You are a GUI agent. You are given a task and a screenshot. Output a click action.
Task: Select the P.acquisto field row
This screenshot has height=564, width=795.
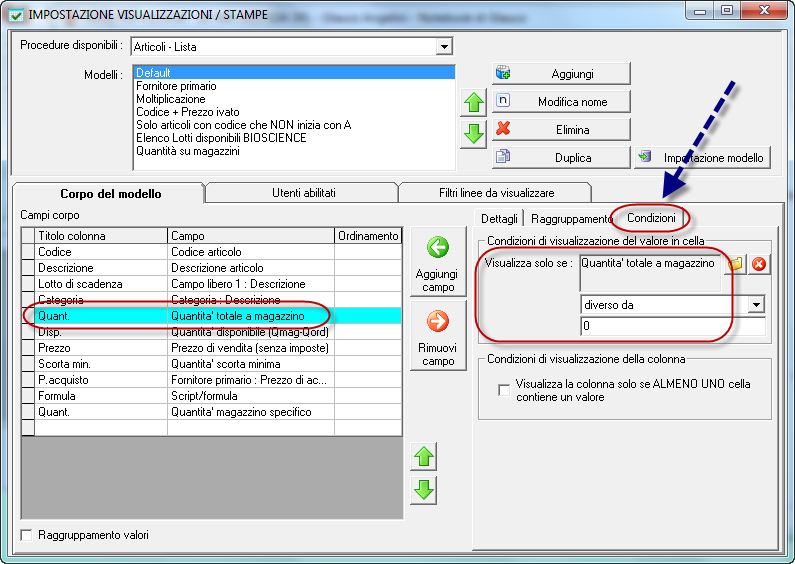click(212, 380)
